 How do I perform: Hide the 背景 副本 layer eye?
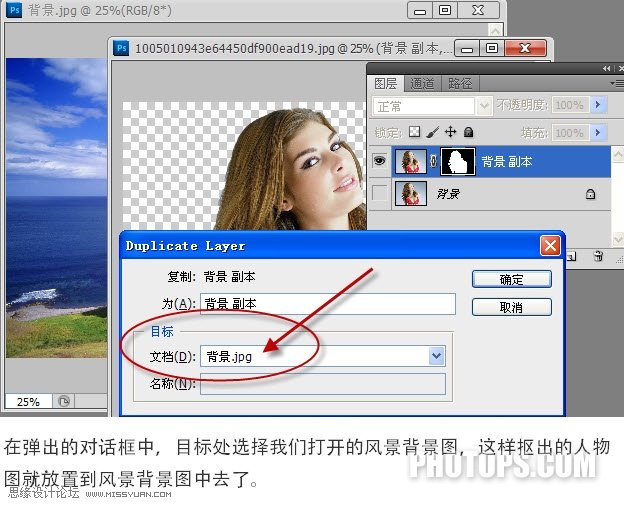379,161
